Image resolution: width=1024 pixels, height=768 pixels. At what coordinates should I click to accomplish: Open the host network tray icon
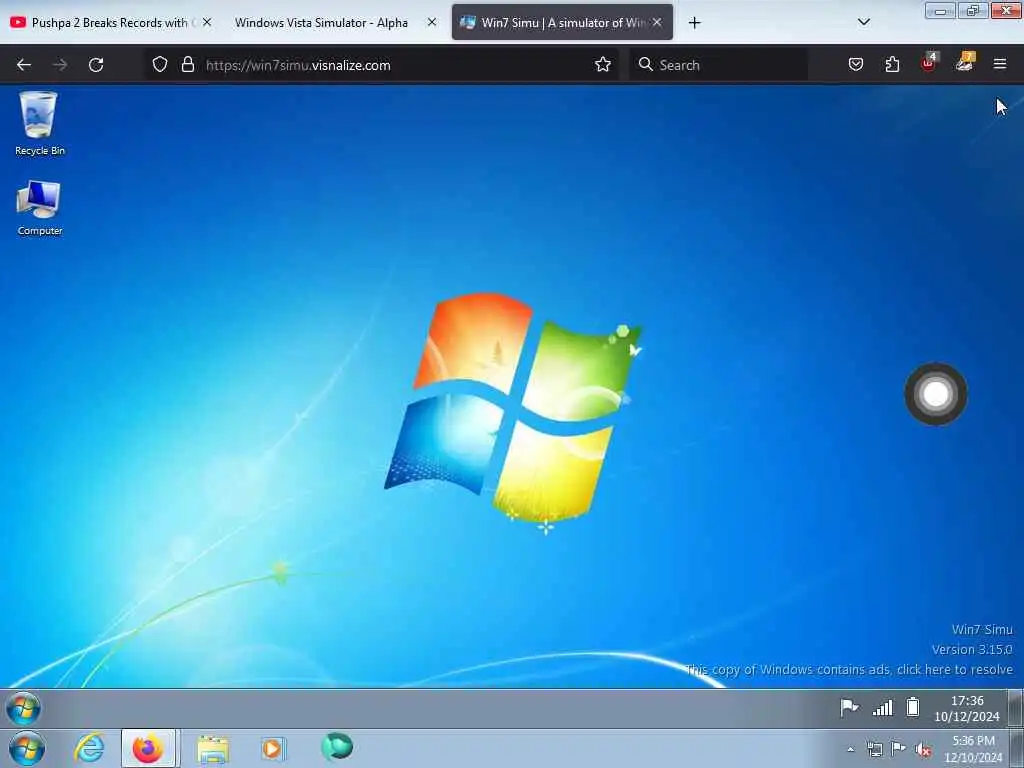pos(874,749)
